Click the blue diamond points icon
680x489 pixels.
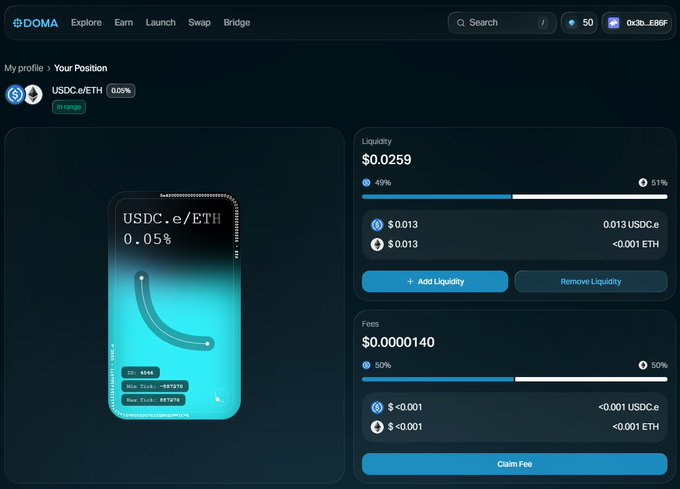(572, 23)
